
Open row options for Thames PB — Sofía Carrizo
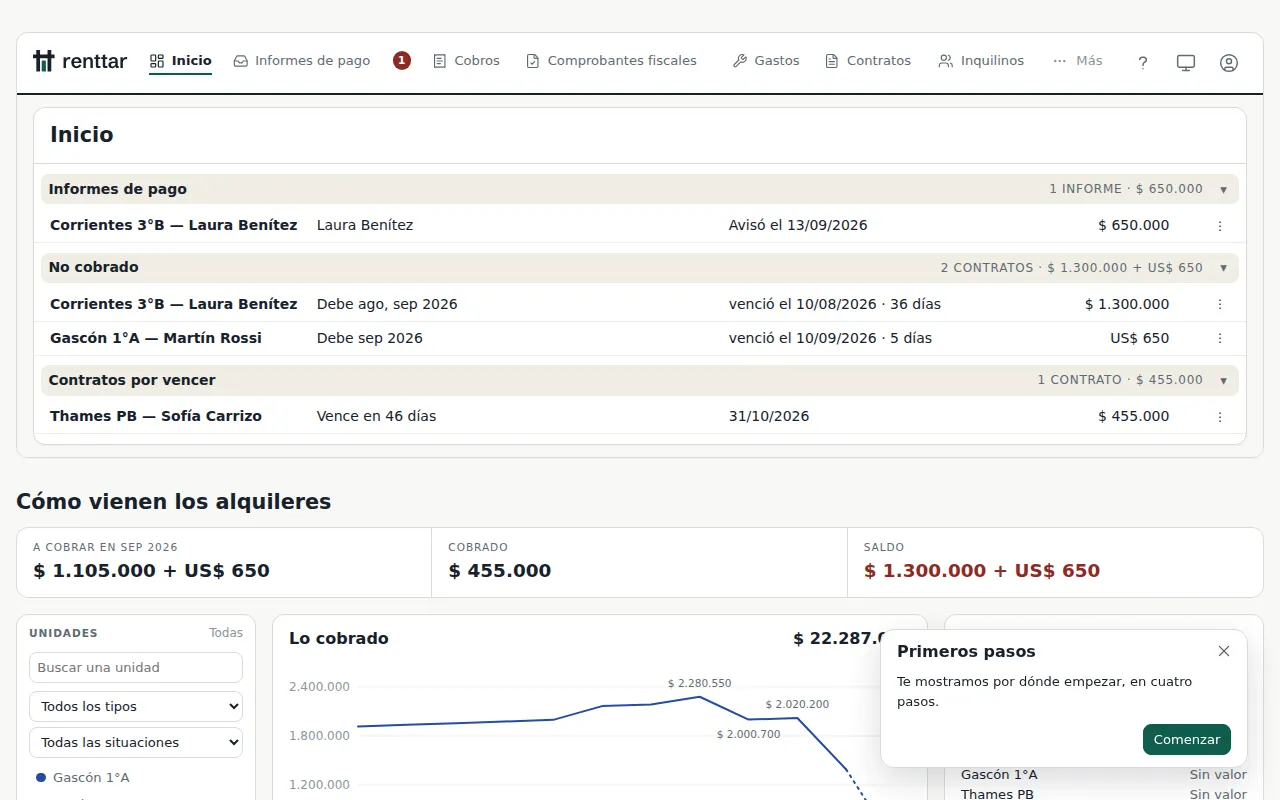click(1220, 416)
